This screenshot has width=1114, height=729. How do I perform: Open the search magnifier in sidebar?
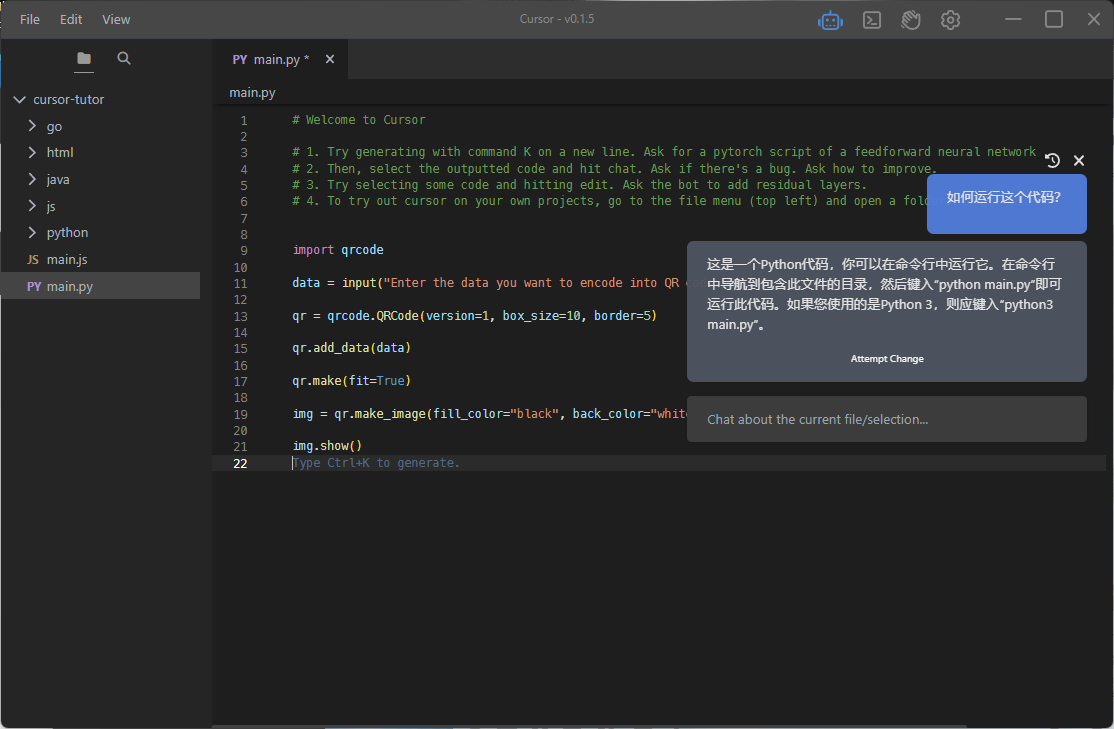[124, 59]
